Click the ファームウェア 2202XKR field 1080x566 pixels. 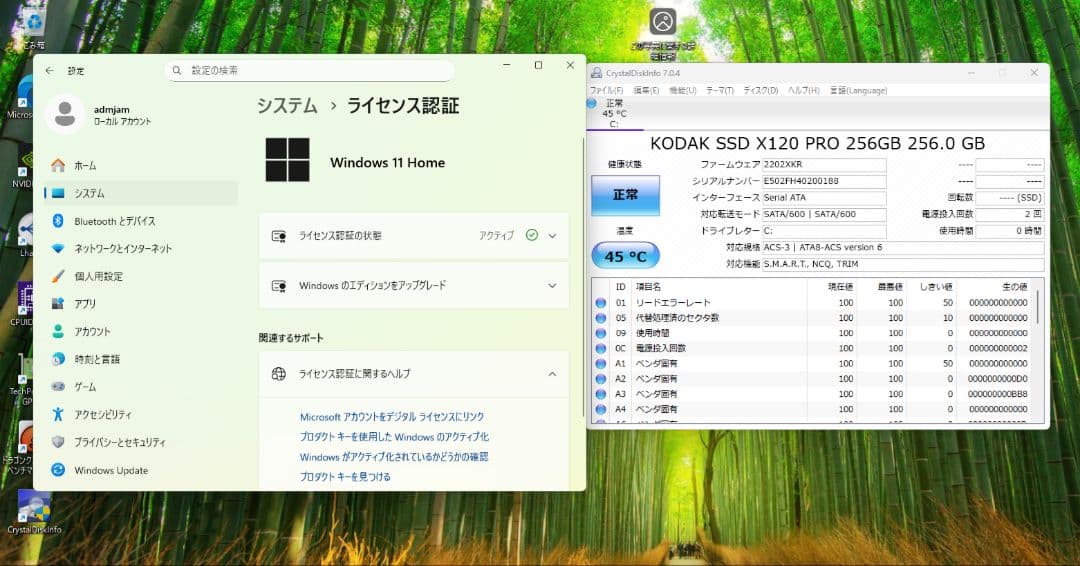click(824, 165)
